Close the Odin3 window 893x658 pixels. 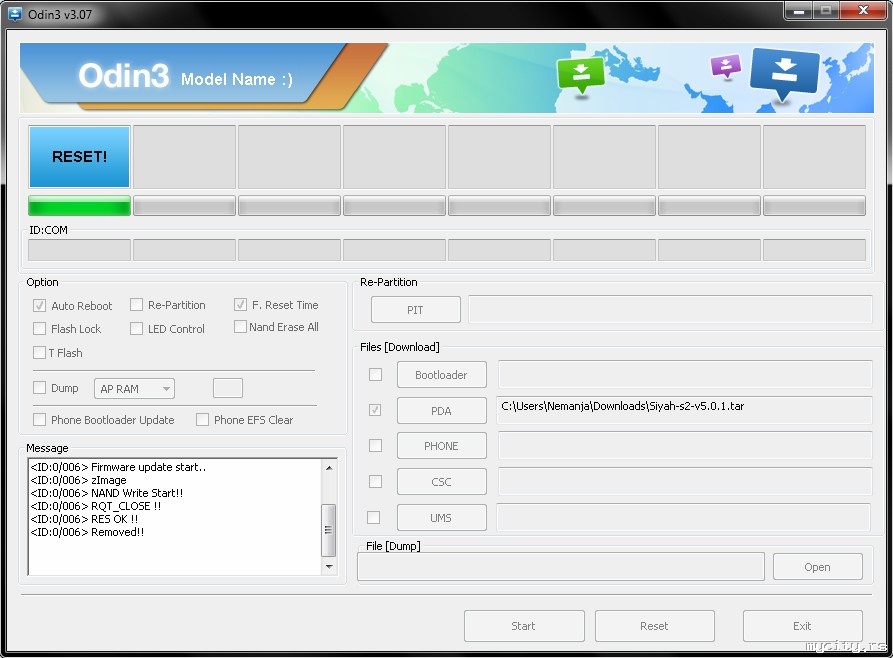[x=863, y=11]
